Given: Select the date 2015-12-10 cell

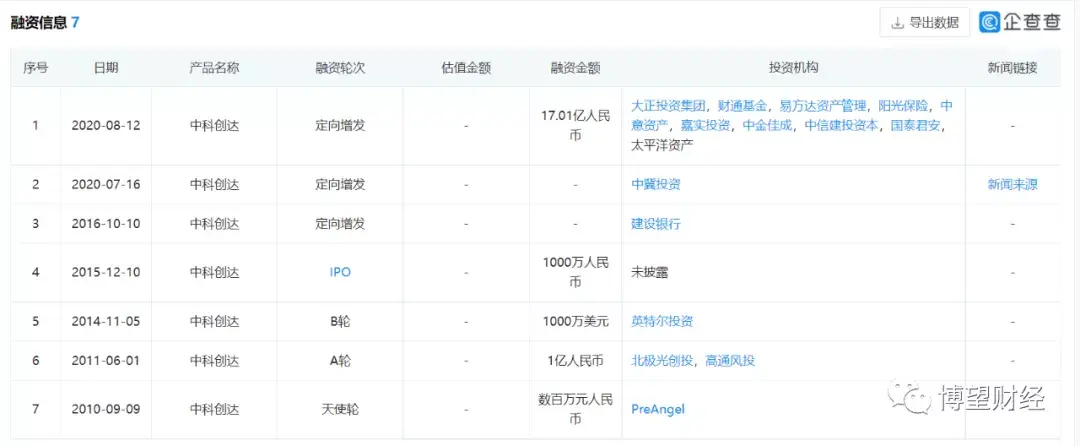Looking at the screenshot, I should point(106,273).
